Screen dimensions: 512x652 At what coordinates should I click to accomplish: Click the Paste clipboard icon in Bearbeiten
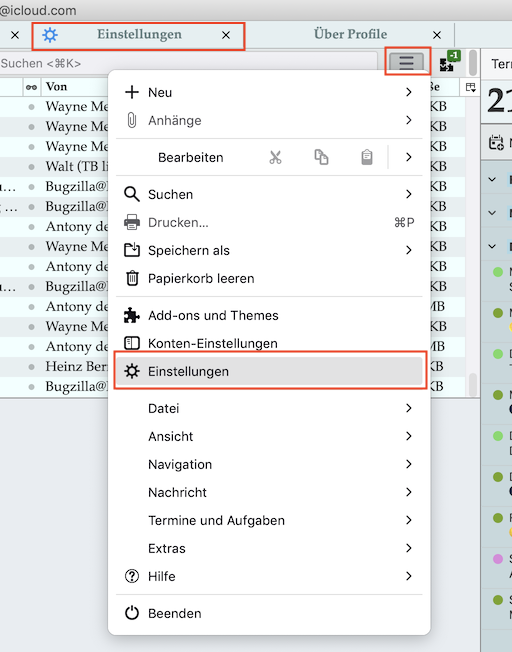[367, 157]
